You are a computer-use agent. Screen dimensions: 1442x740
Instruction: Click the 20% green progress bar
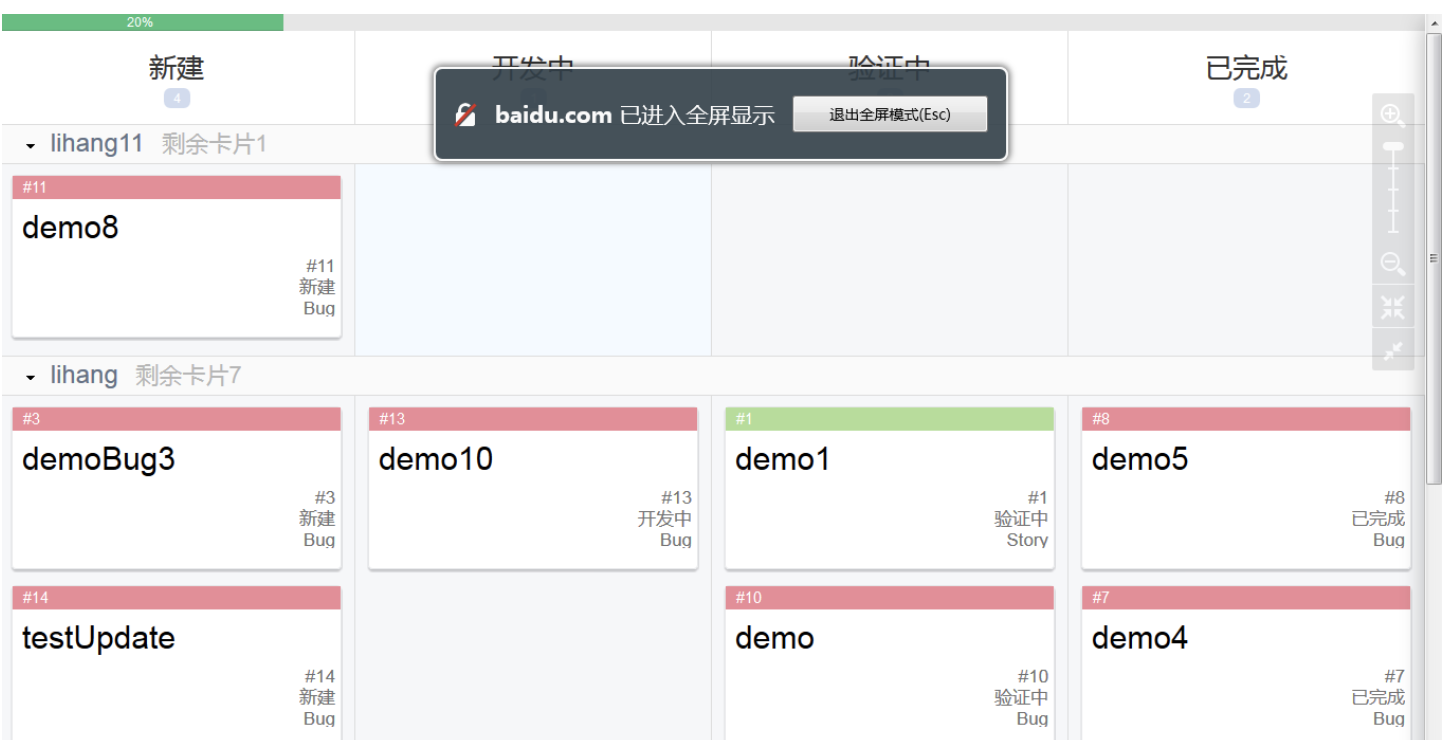tap(142, 22)
